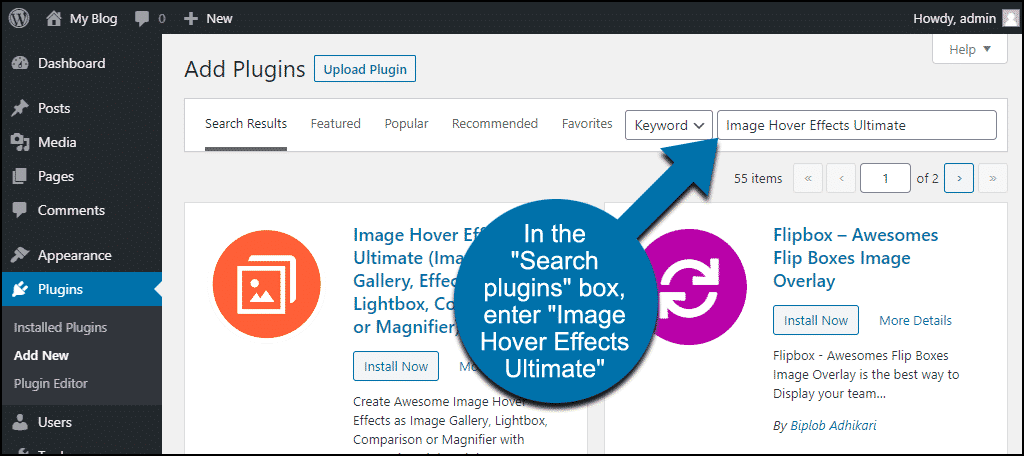Click the Comments sidebar icon
Screen dimensions: 1024x456
click(20, 210)
